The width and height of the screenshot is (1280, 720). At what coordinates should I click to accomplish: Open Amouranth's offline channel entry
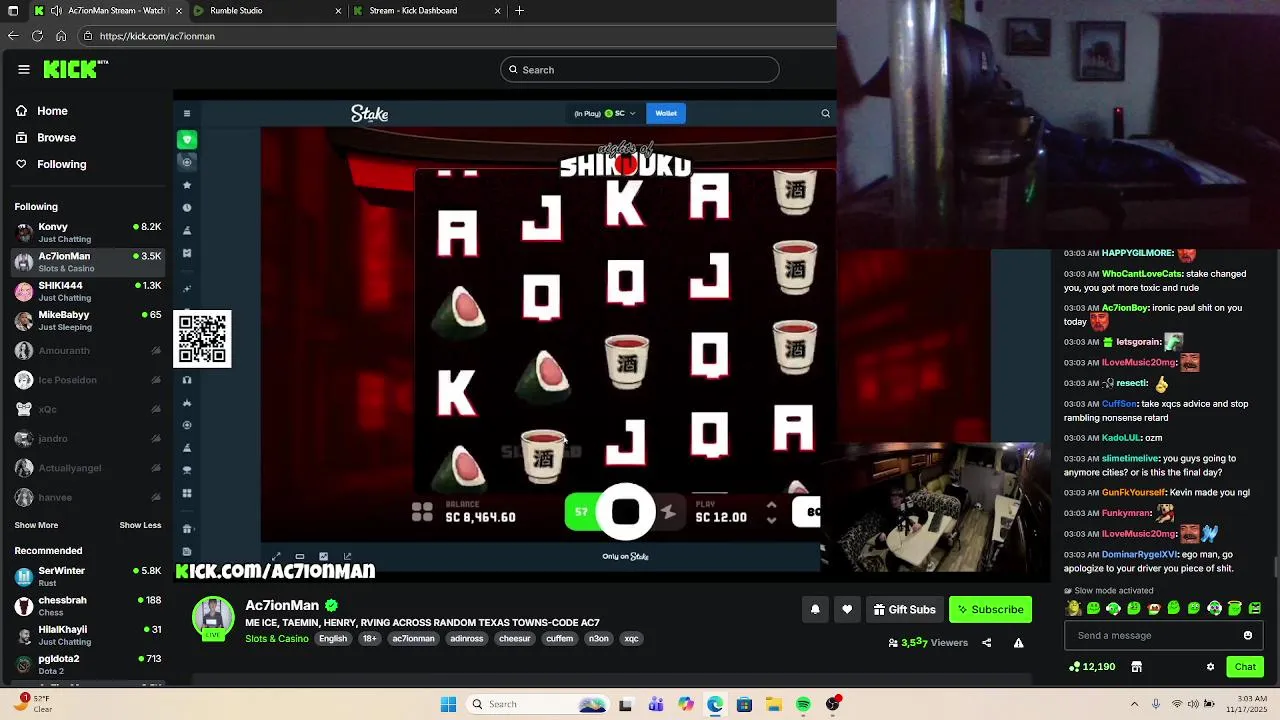click(x=88, y=351)
